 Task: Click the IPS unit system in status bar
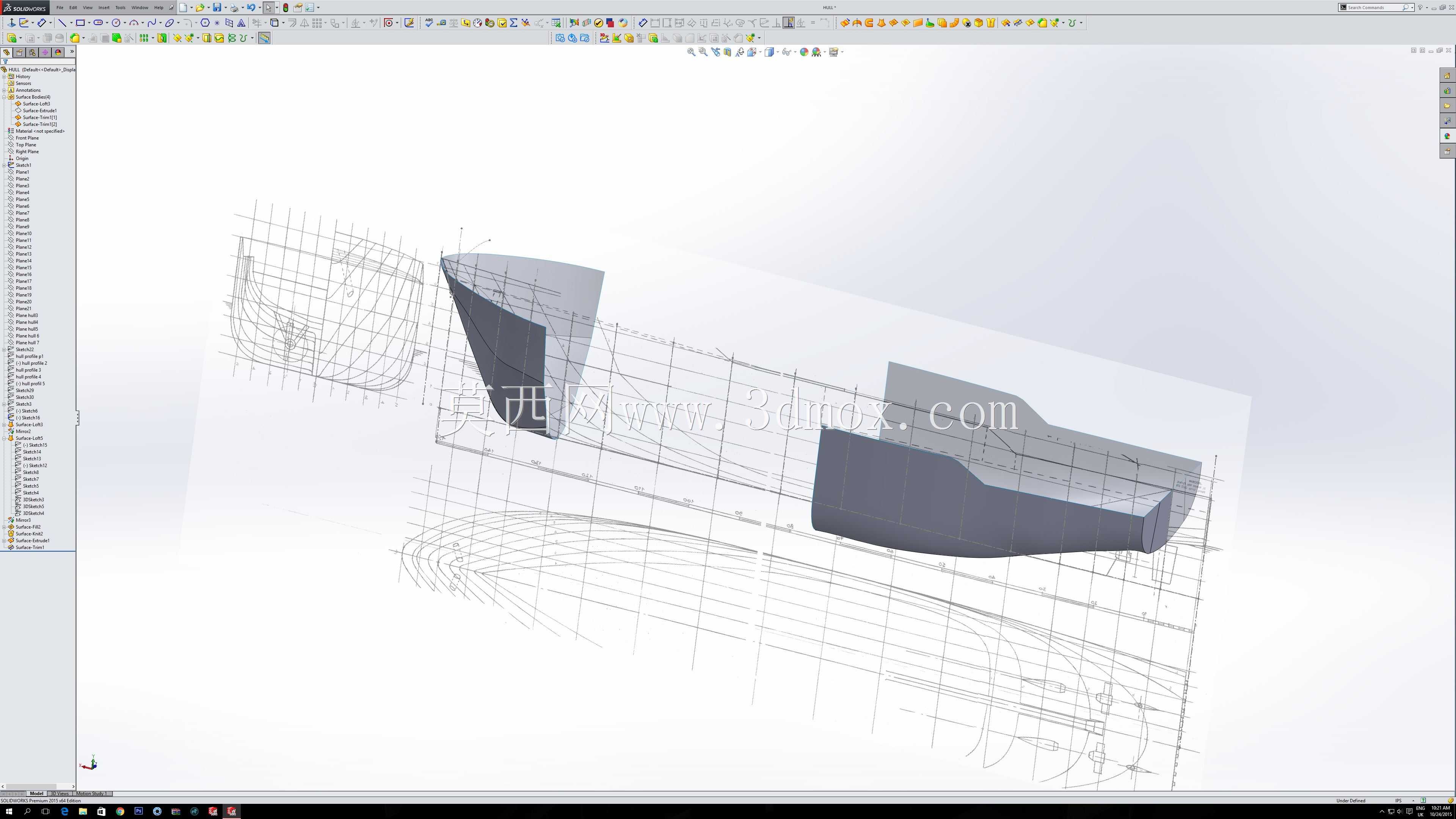click(1398, 800)
